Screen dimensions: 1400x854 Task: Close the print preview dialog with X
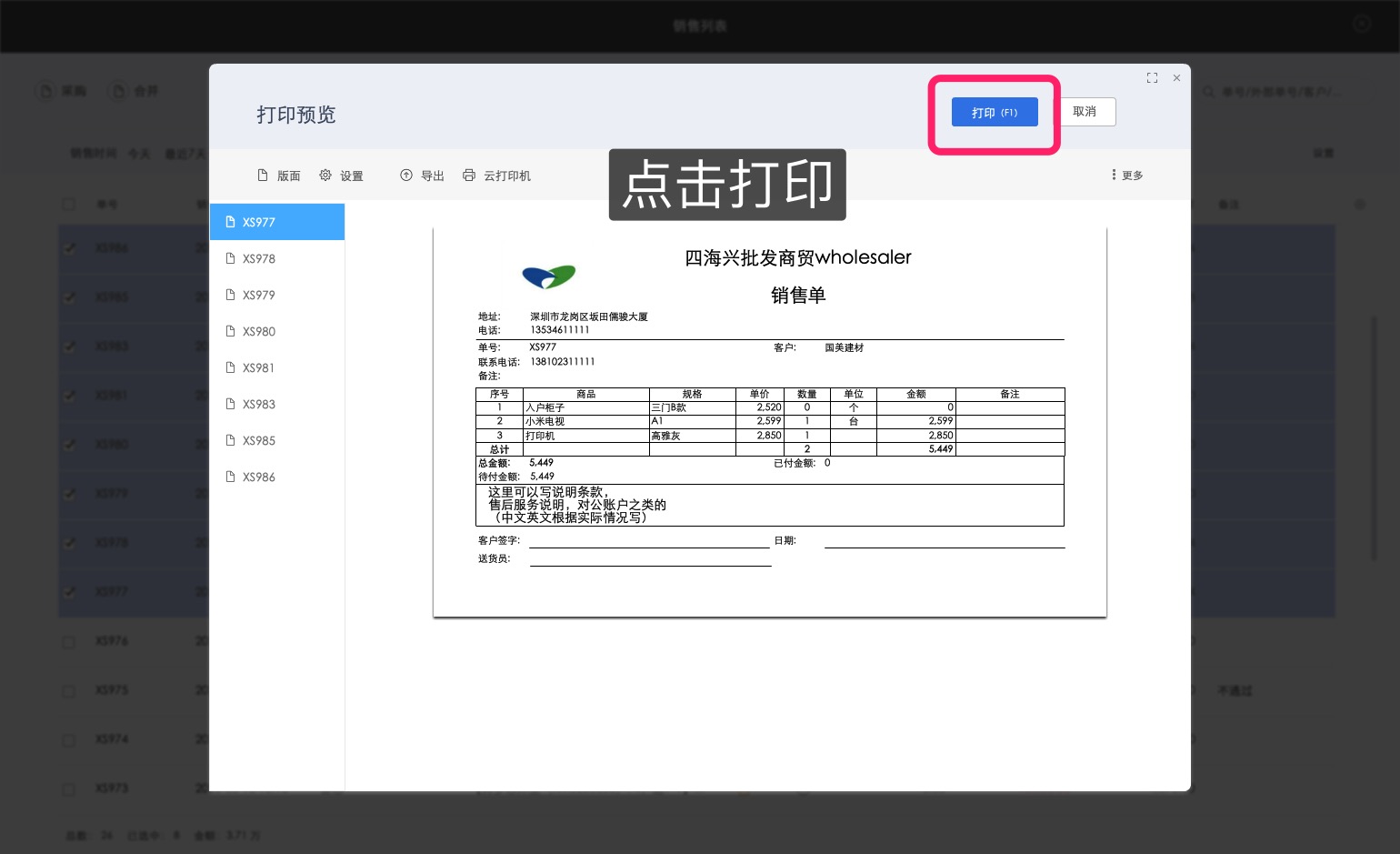(x=1176, y=78)
